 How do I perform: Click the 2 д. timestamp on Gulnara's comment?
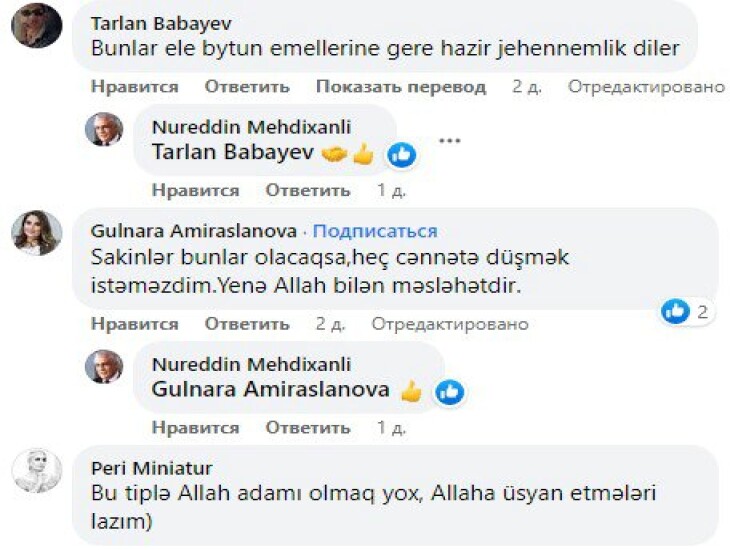pos(330,324)
